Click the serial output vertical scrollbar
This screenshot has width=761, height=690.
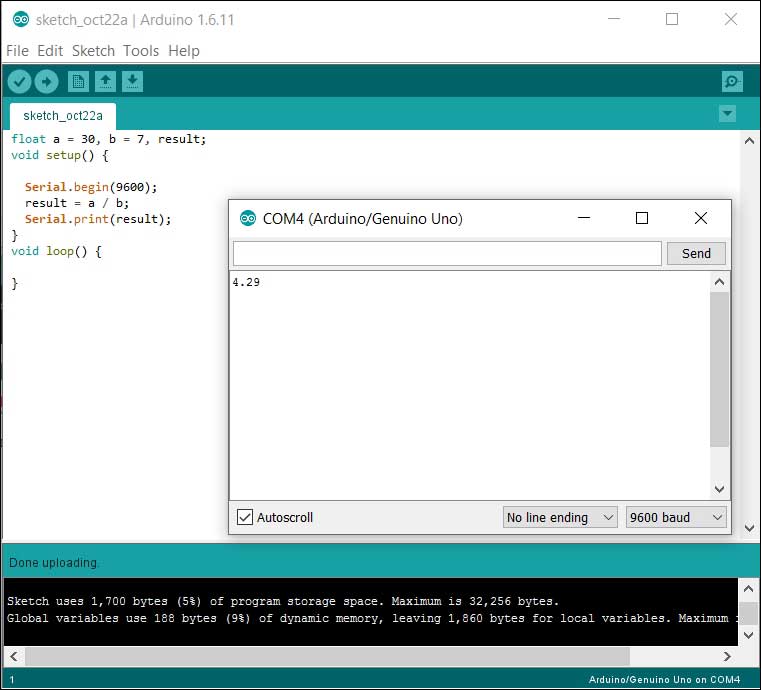click(720, 370)
